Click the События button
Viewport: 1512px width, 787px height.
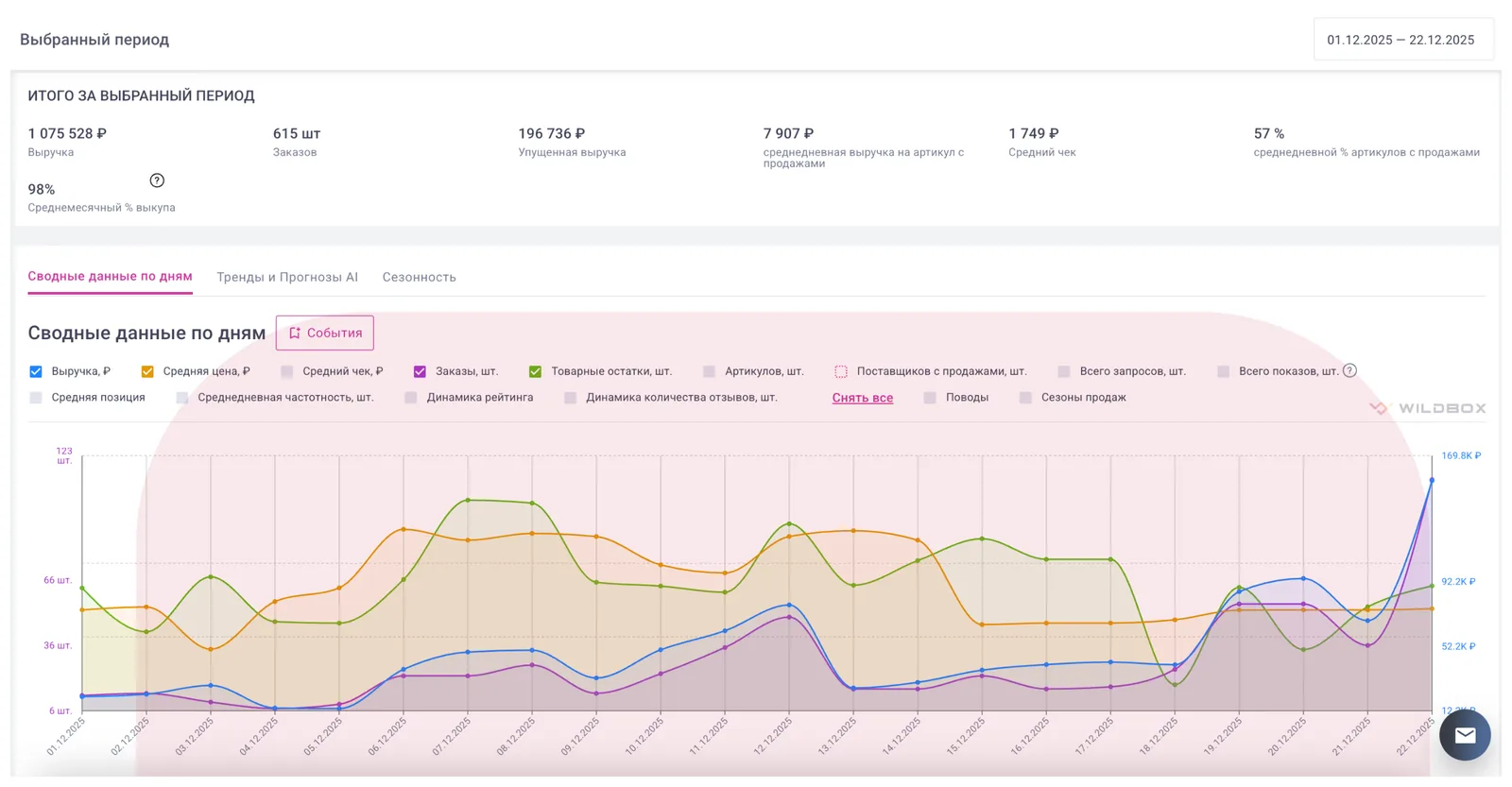click(x=325, y=333)
